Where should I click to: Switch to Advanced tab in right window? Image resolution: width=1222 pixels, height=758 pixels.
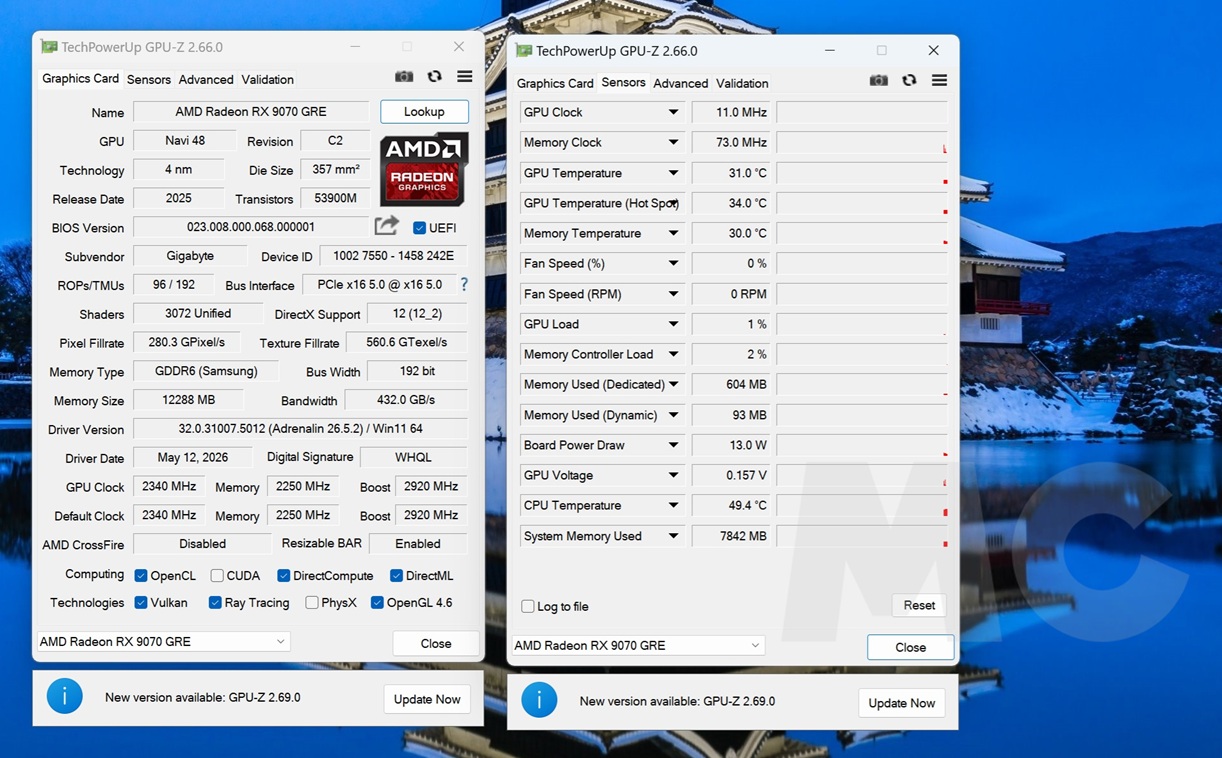pyautogui.click(x=680, y=83)
